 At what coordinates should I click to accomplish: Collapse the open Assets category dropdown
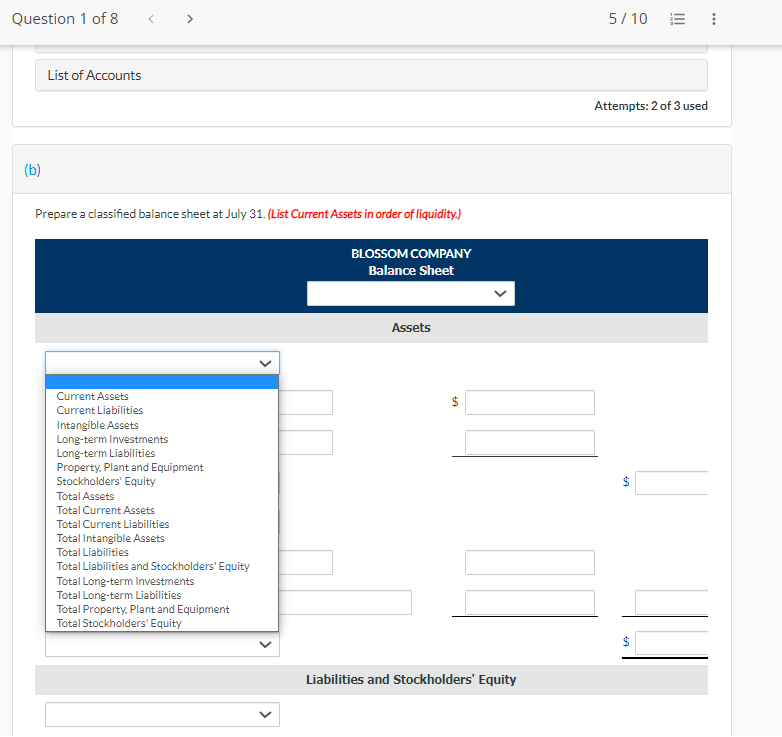[162, 363]
